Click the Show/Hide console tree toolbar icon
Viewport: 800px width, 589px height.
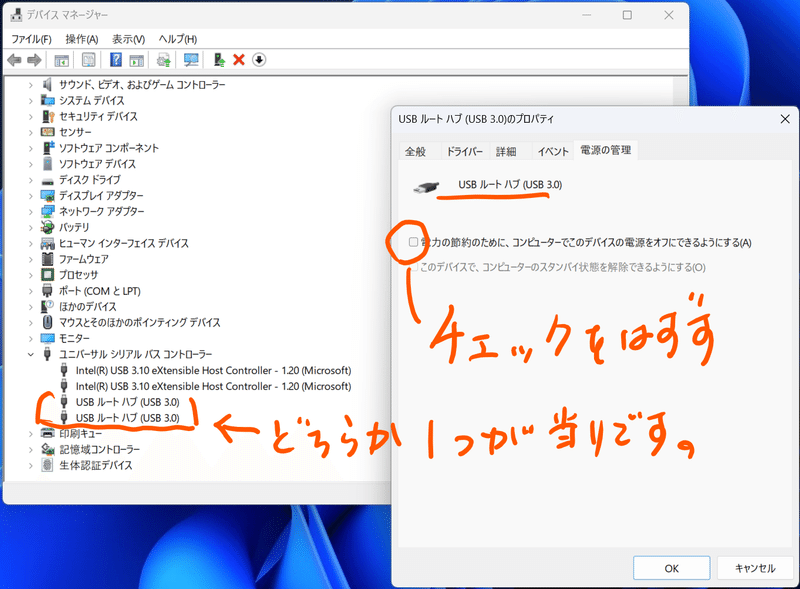point(62,60)
